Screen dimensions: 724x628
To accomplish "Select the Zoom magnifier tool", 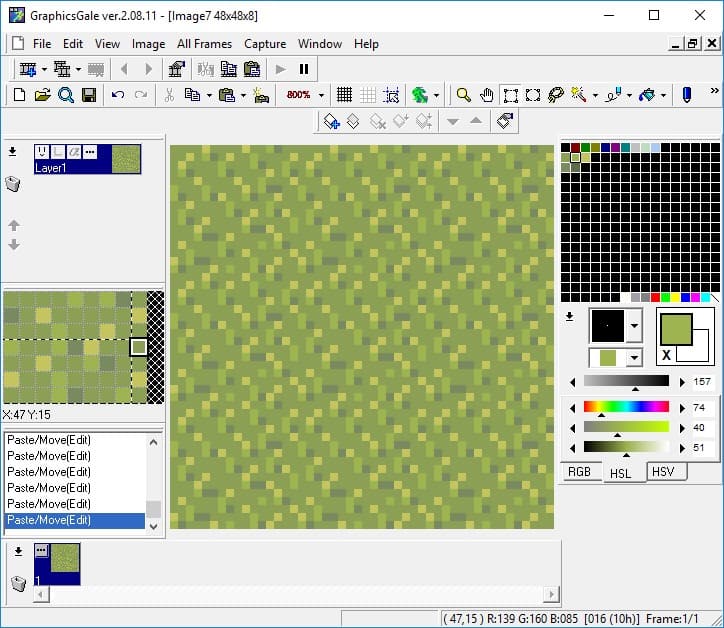I will [463, 95].
